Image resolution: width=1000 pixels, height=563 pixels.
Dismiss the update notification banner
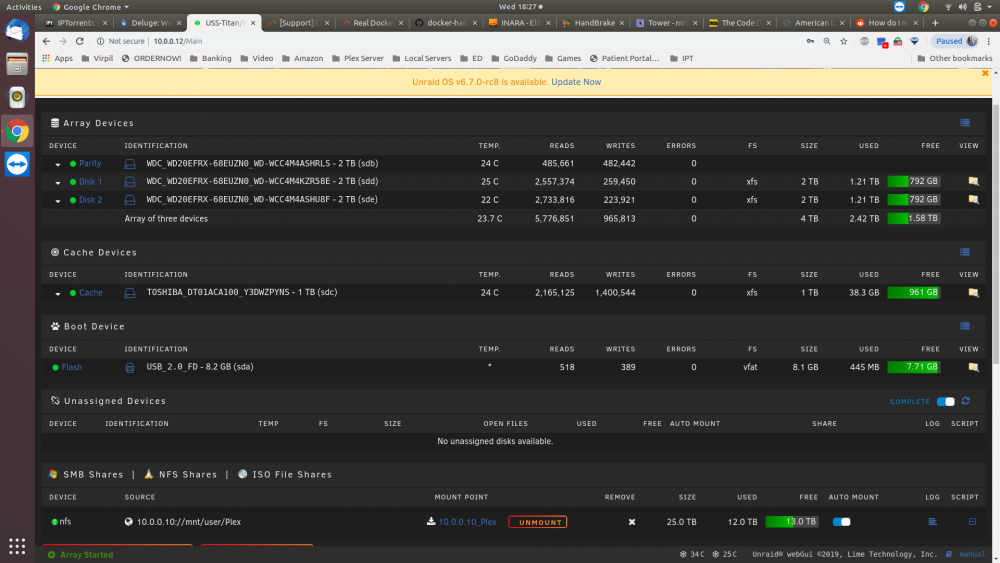click(x=985, y=73)
